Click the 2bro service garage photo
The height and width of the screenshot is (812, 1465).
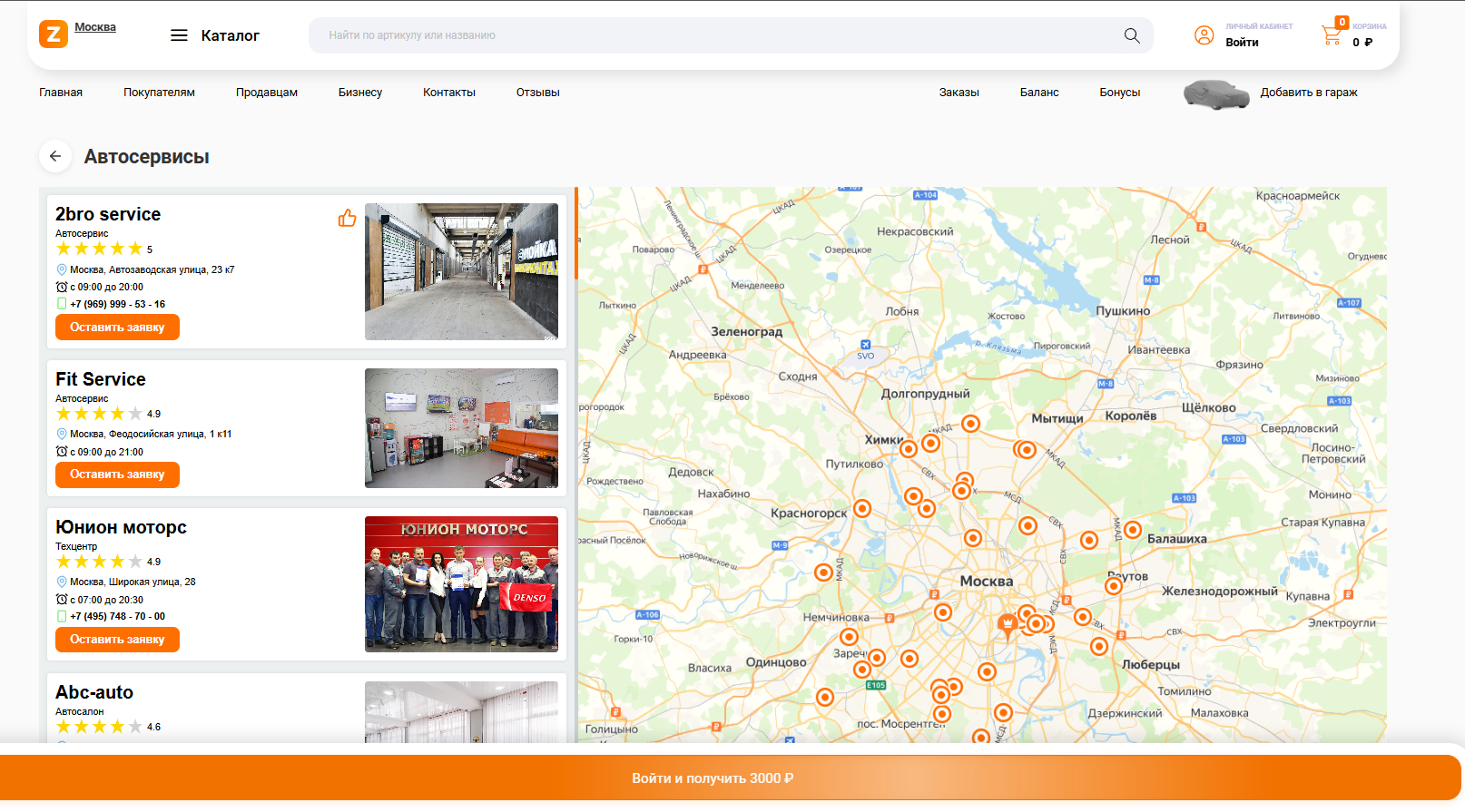[x=461, y=271]
